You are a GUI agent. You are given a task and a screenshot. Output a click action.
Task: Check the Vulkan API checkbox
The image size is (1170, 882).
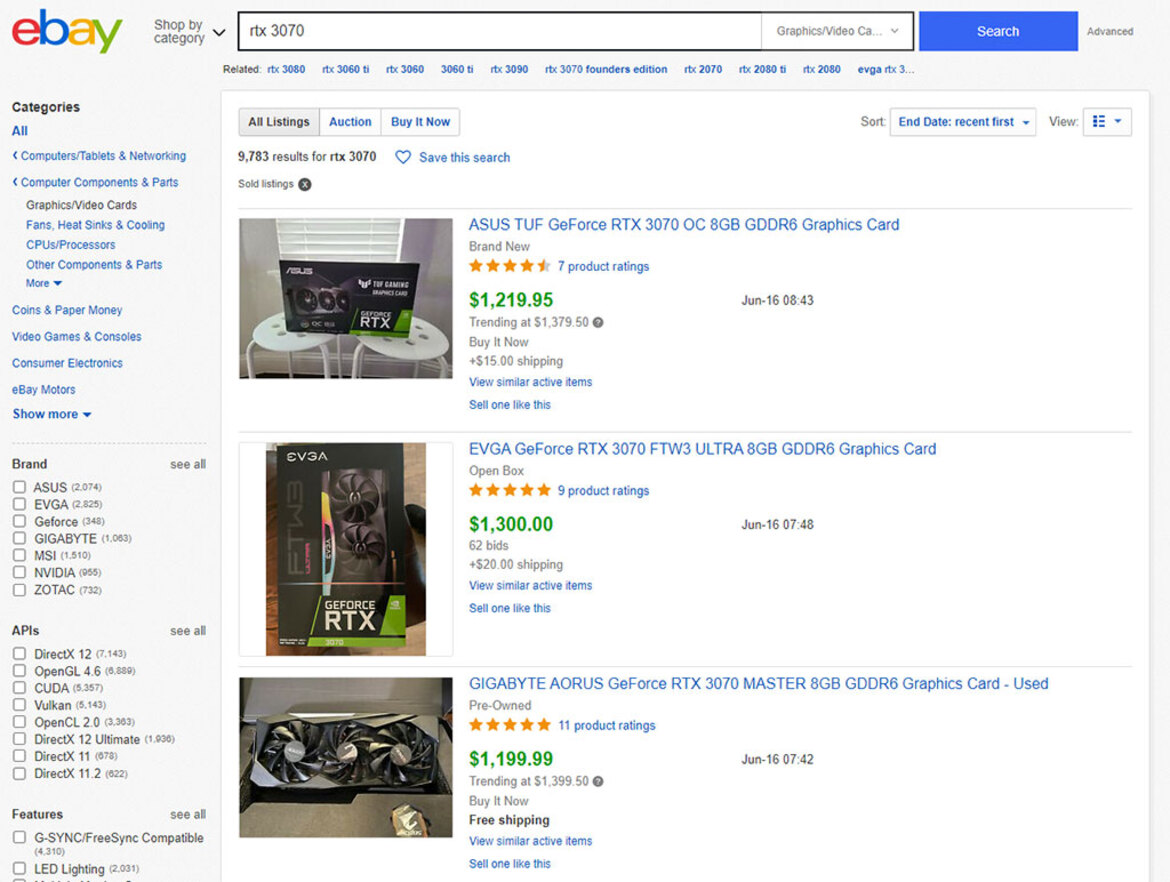click(x=19, y=706)
